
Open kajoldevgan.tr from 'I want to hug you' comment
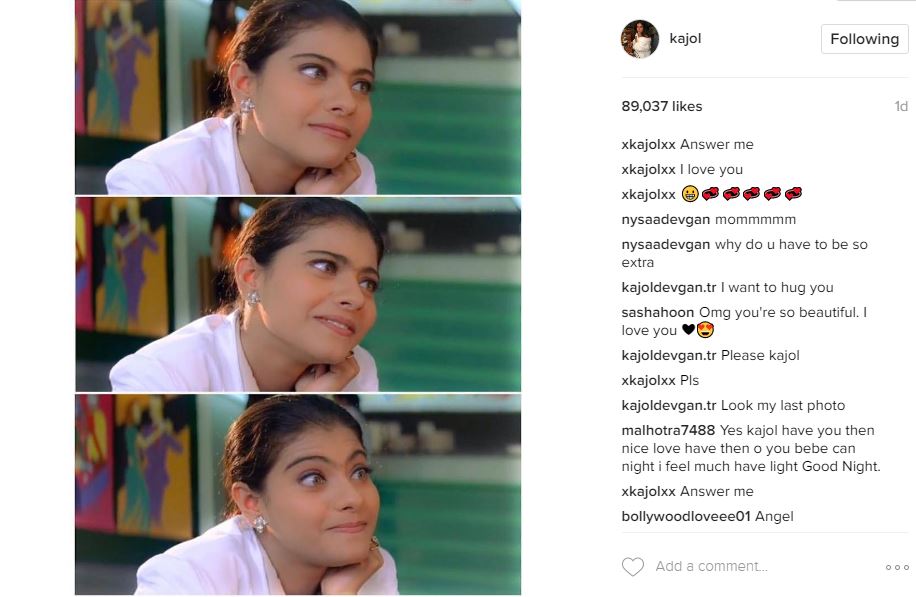(669, 287)
